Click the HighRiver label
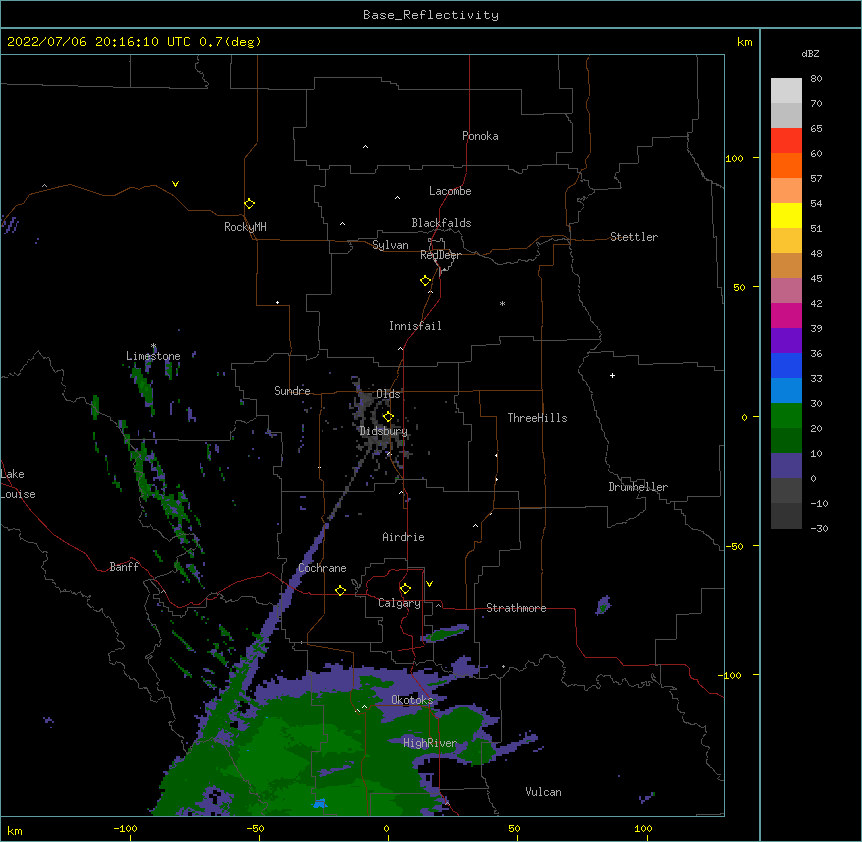 (x=430, y=743)
